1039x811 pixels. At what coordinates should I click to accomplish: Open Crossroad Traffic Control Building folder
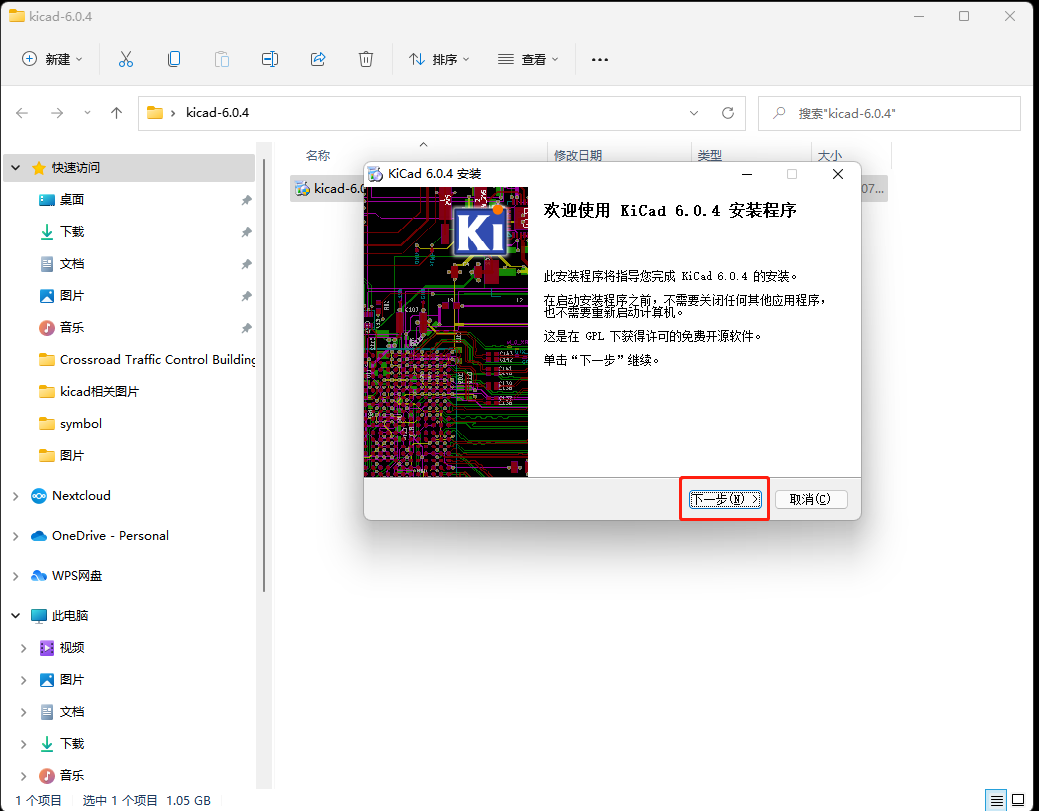(x=147, y=360)
